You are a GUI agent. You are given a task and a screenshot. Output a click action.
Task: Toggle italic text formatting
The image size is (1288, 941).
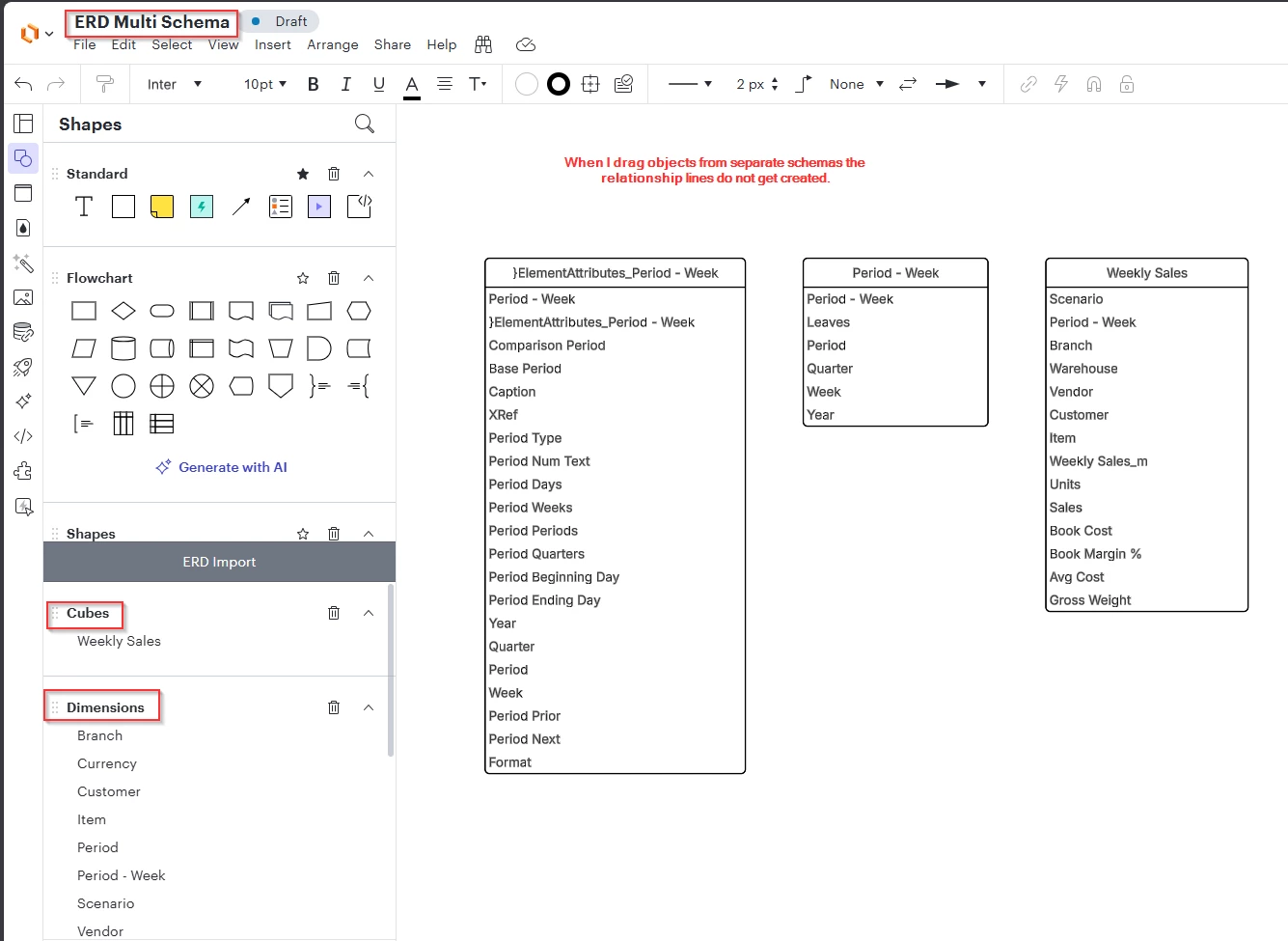pos(346,84)
